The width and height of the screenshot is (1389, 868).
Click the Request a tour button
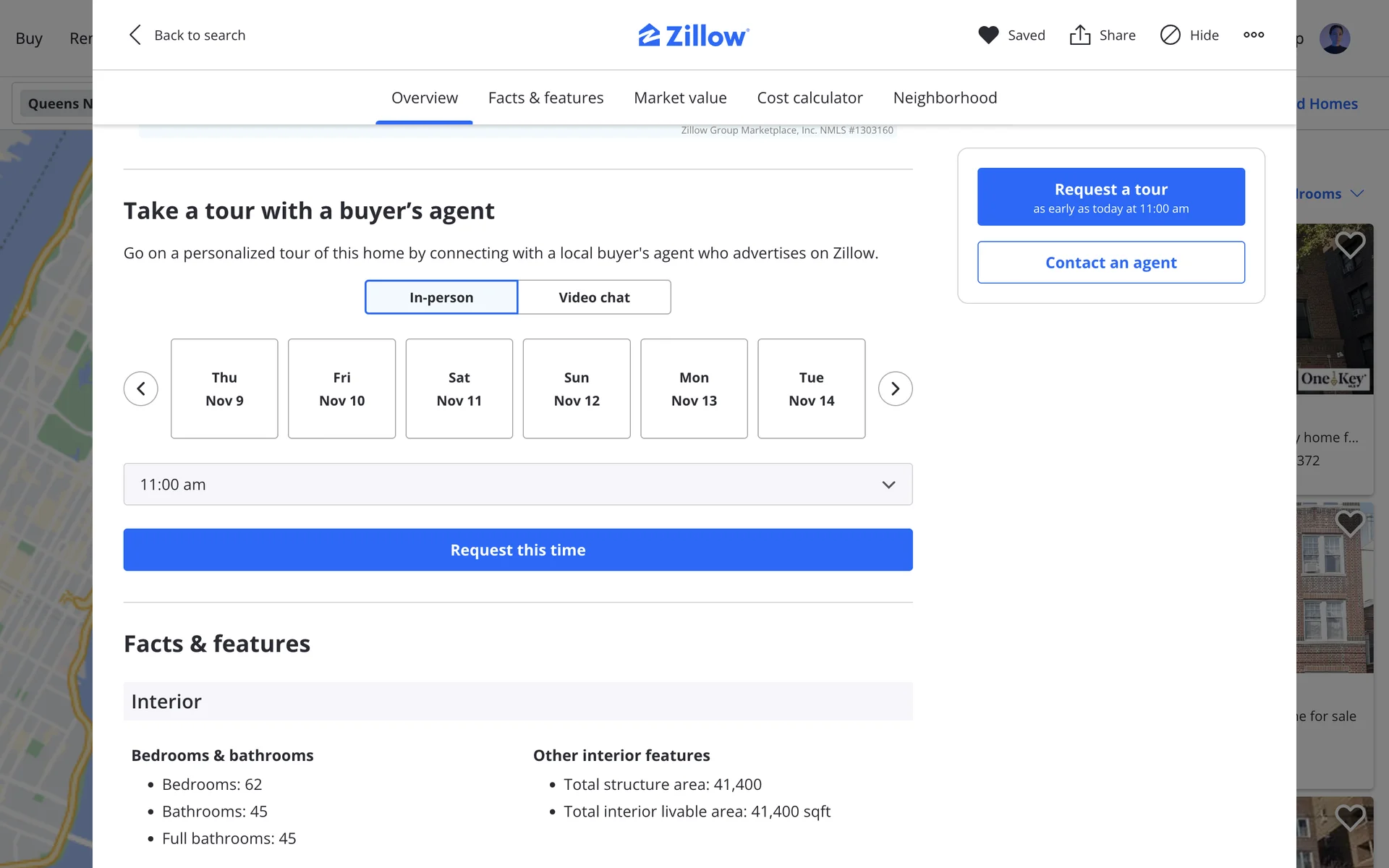pyautogui.click(x=1110, y=197)
